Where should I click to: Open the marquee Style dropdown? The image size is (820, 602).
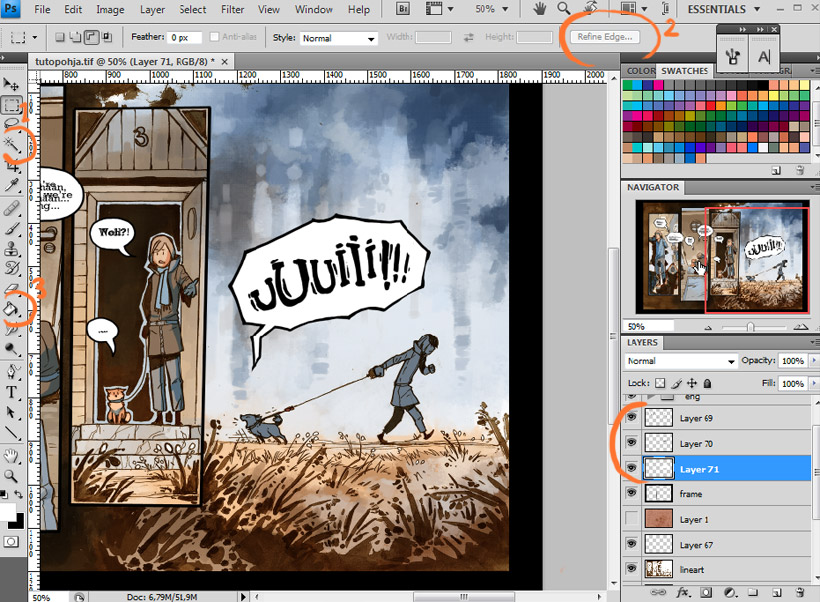tap(338, 38)
